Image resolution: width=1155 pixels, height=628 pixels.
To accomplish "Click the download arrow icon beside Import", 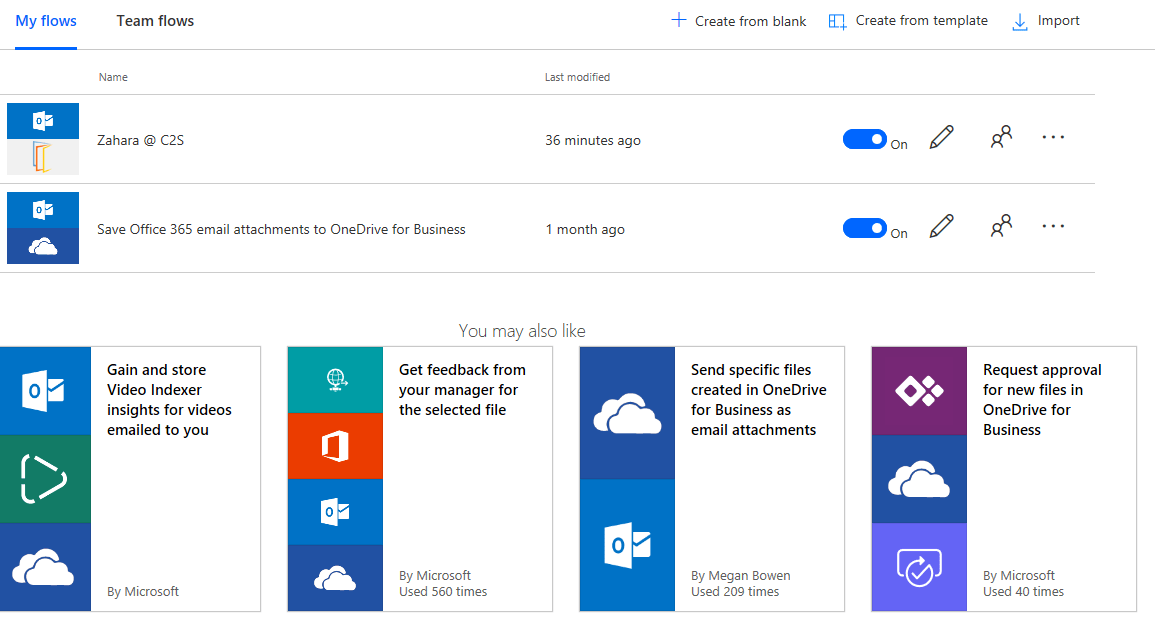I will tap(1020, 23).
